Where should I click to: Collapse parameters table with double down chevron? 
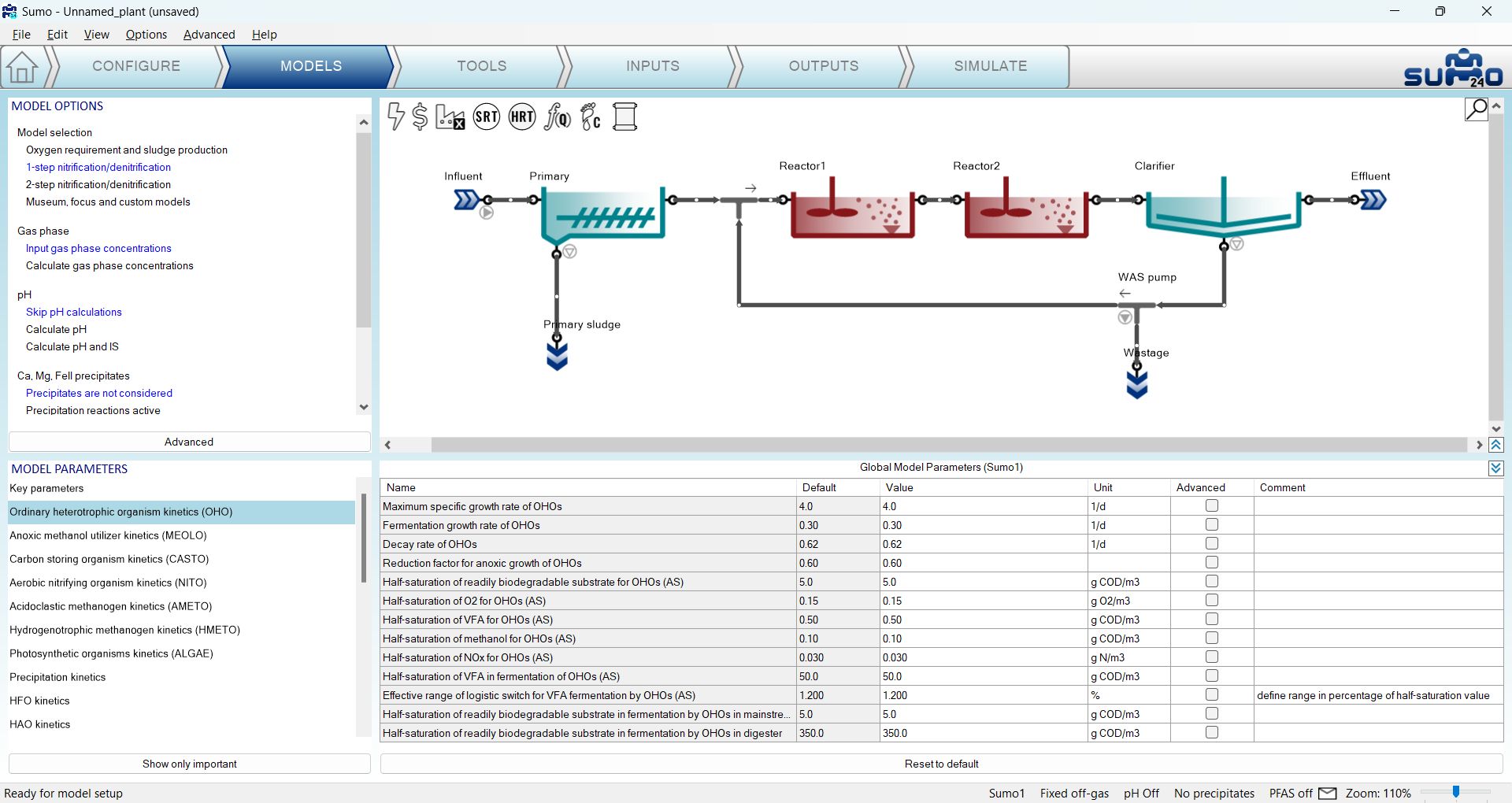tap(1496, 468)
